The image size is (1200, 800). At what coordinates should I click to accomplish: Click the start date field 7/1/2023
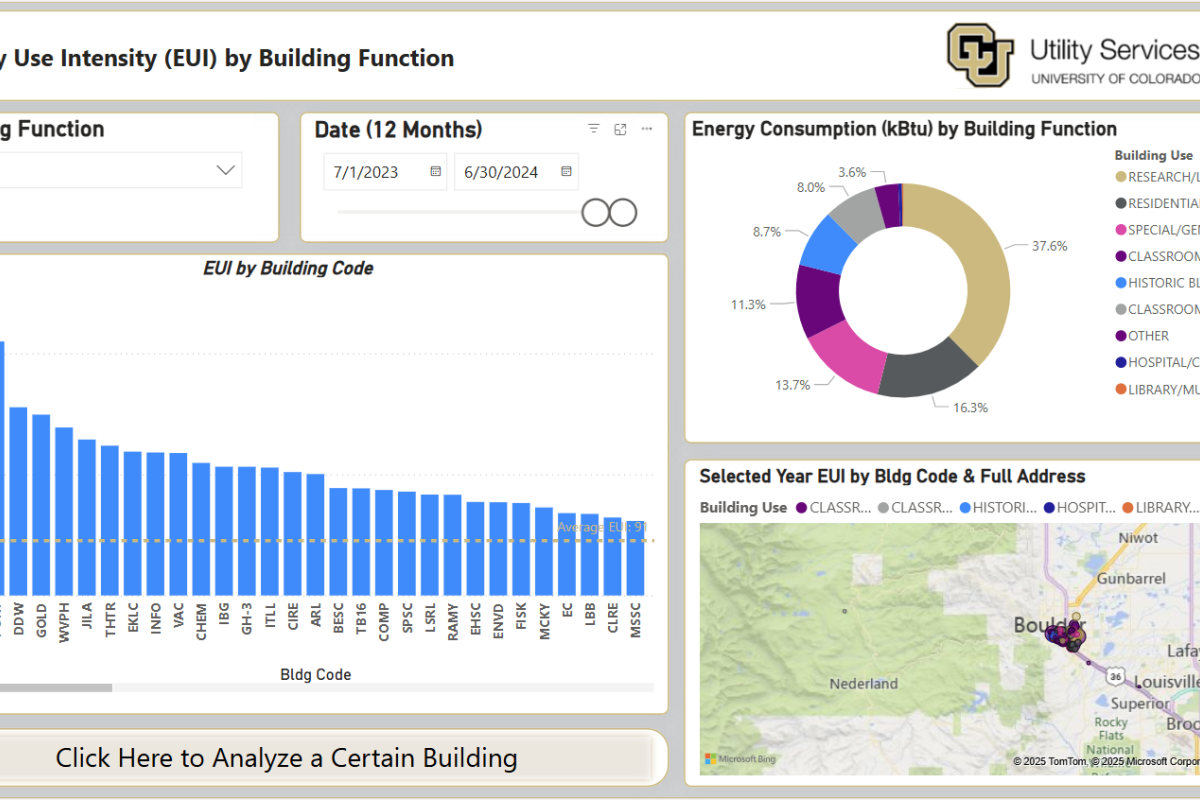385,172
